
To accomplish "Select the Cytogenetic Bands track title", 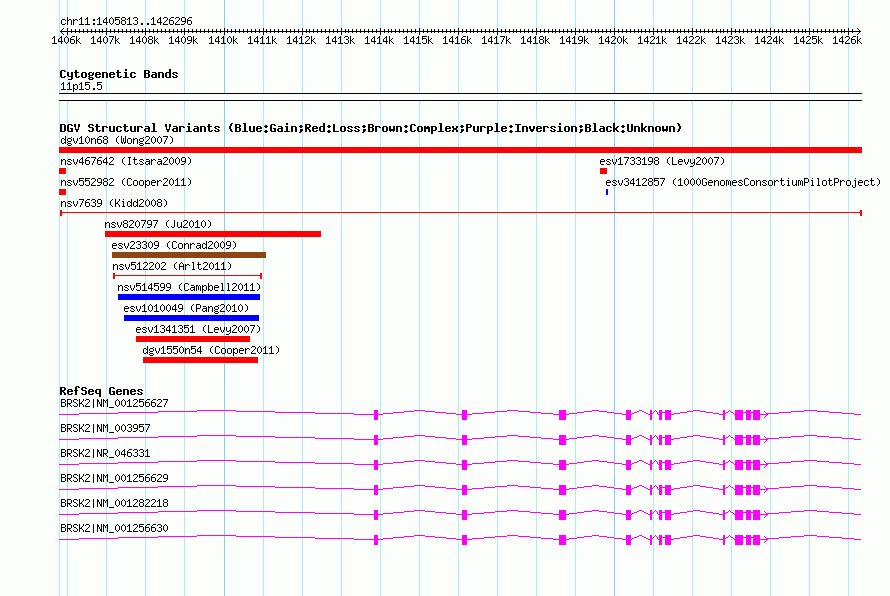I will (119, 74).
